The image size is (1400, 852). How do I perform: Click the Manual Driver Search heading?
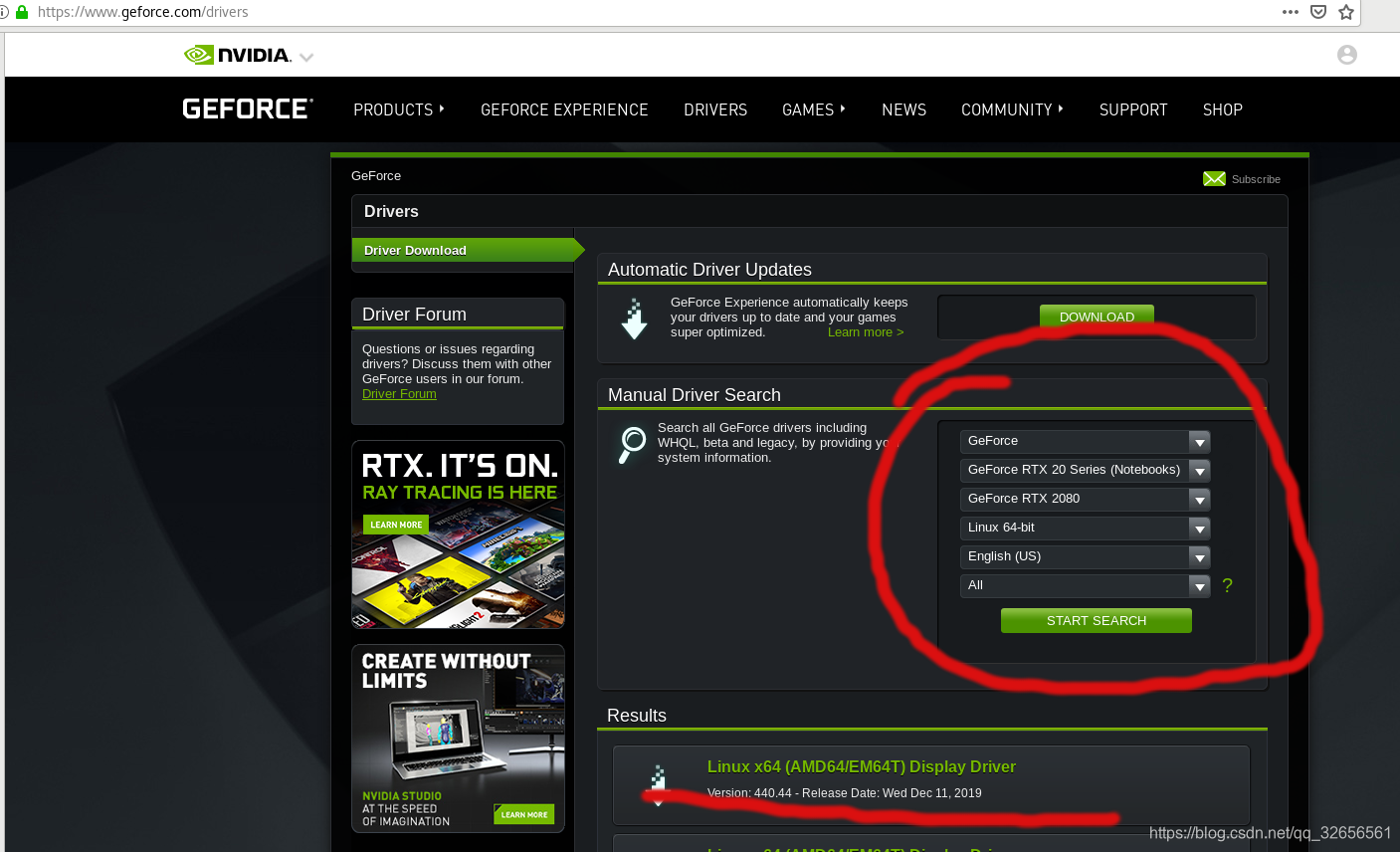pos(695,395)
